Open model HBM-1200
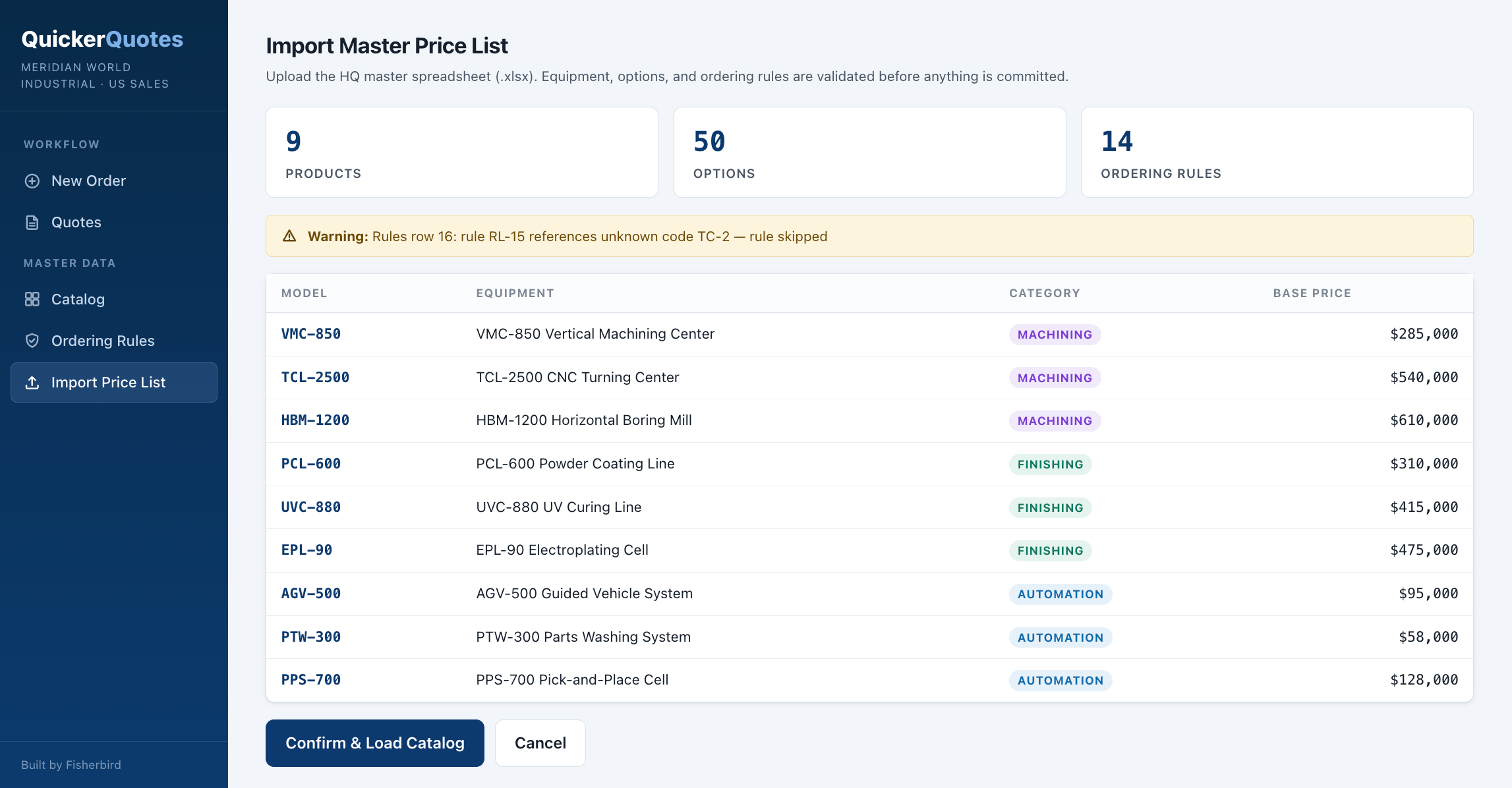This screenshot has height=788, width=1512. (x=315, y=420)
